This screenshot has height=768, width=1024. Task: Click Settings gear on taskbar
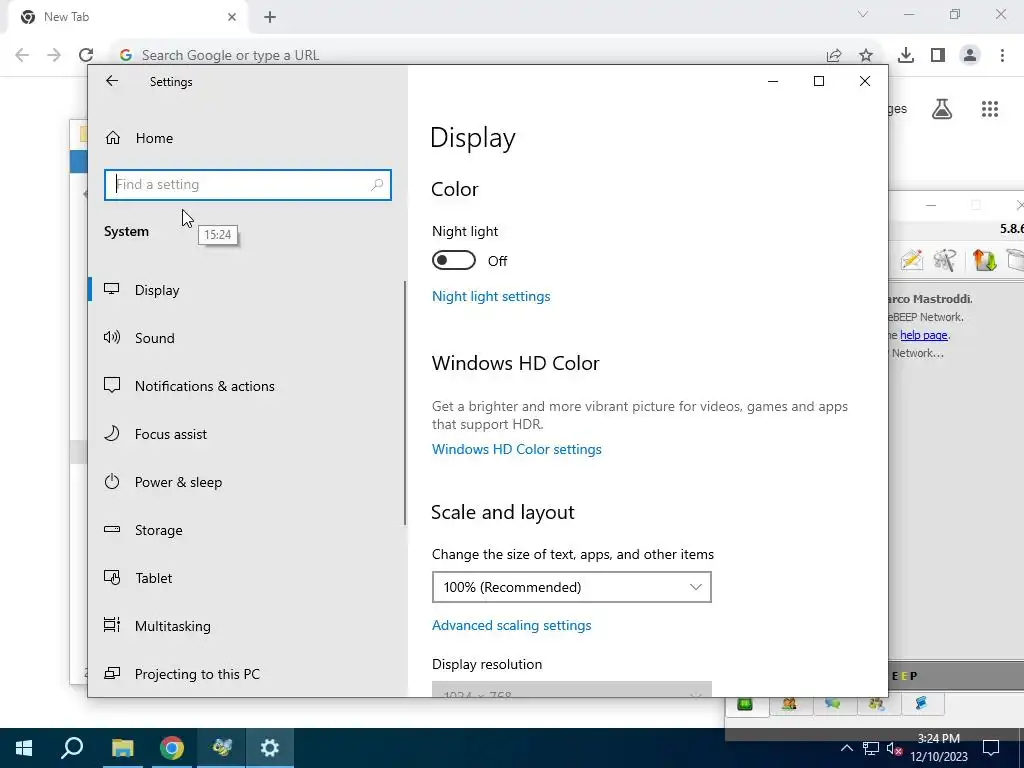270,748
